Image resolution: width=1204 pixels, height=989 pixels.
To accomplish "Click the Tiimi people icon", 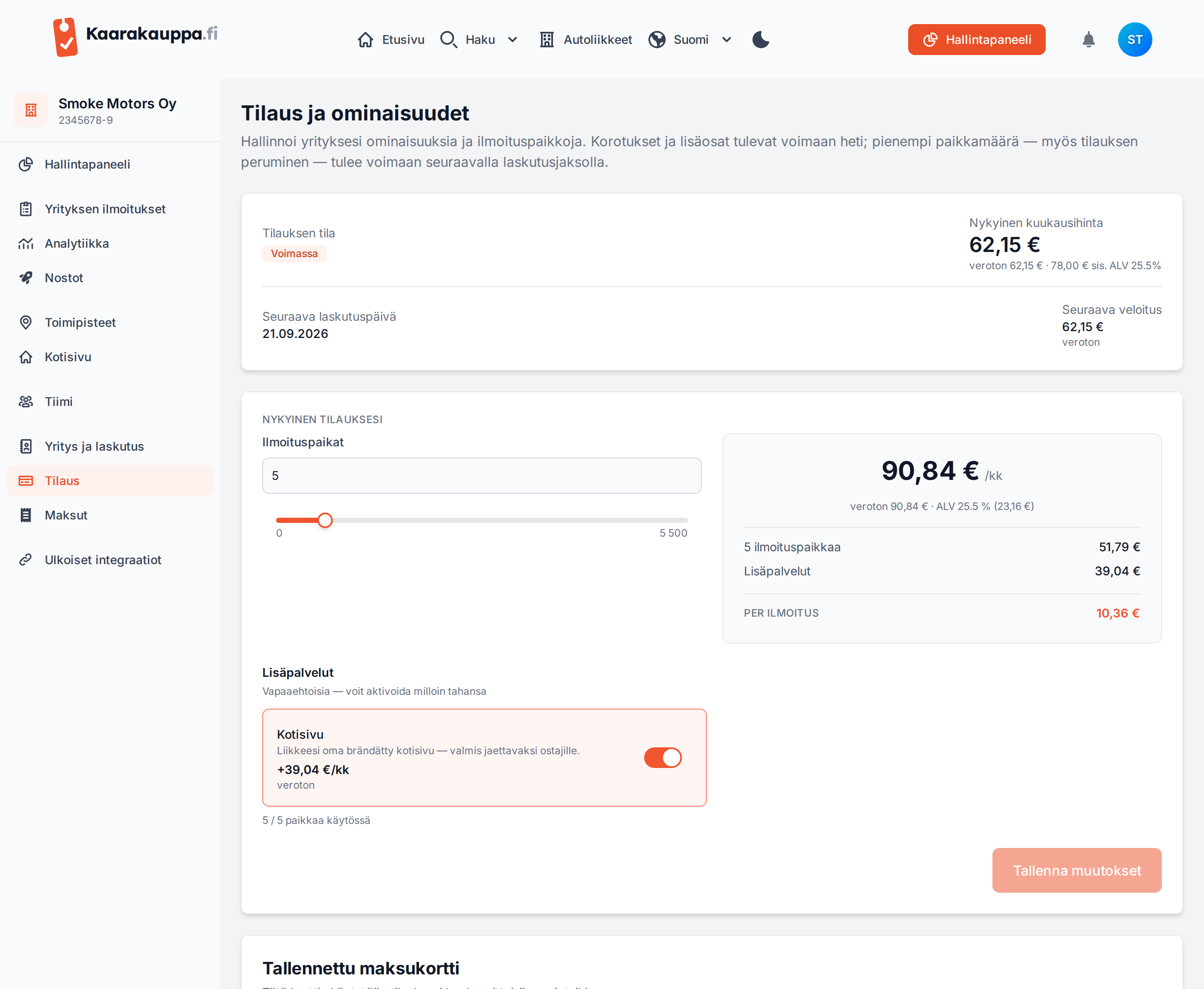I will click(26, 402).
